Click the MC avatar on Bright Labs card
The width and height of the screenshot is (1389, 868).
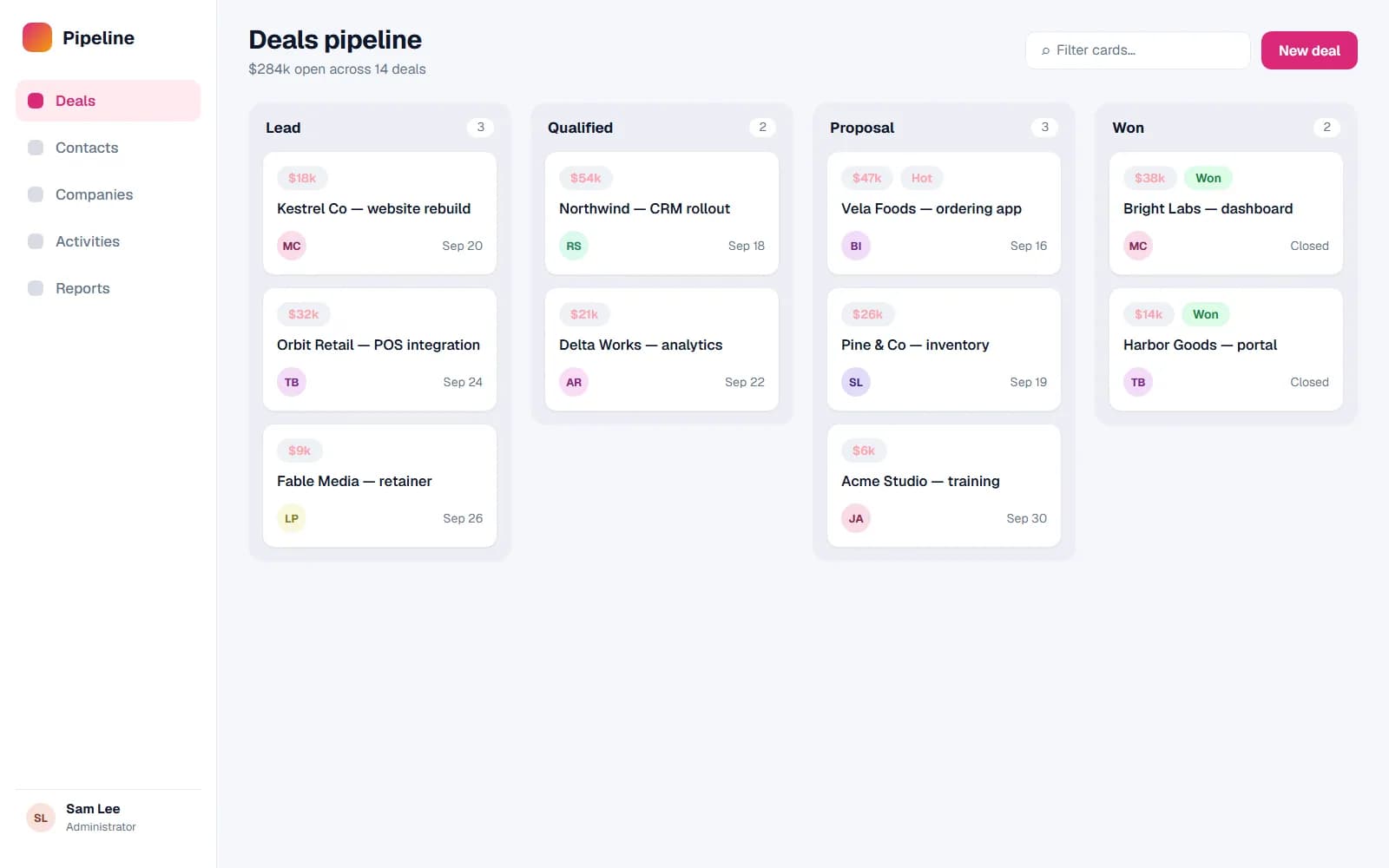pyautogui.click(x=1138, y=246)
